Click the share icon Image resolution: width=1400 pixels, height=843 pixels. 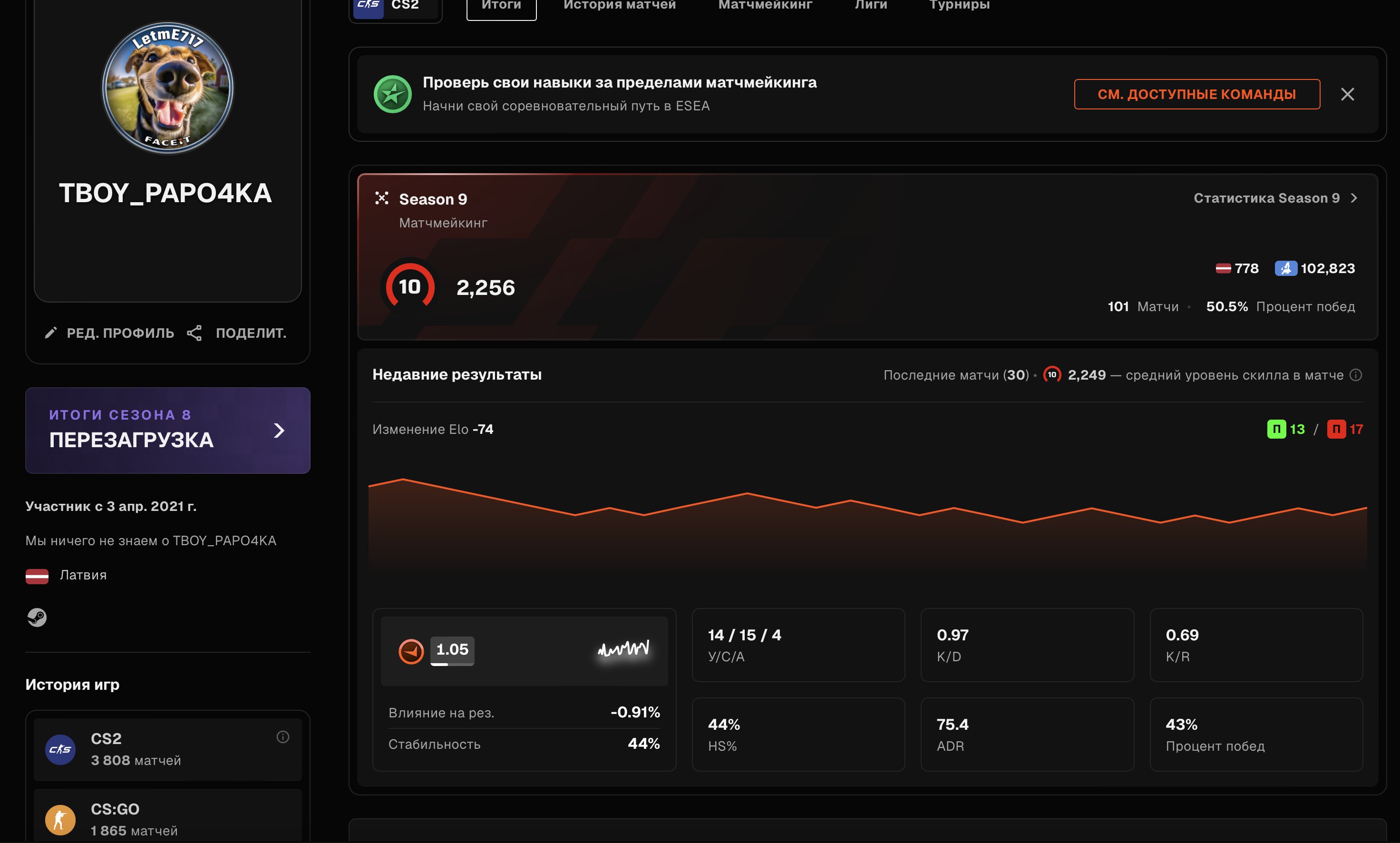tap(194, 333)
